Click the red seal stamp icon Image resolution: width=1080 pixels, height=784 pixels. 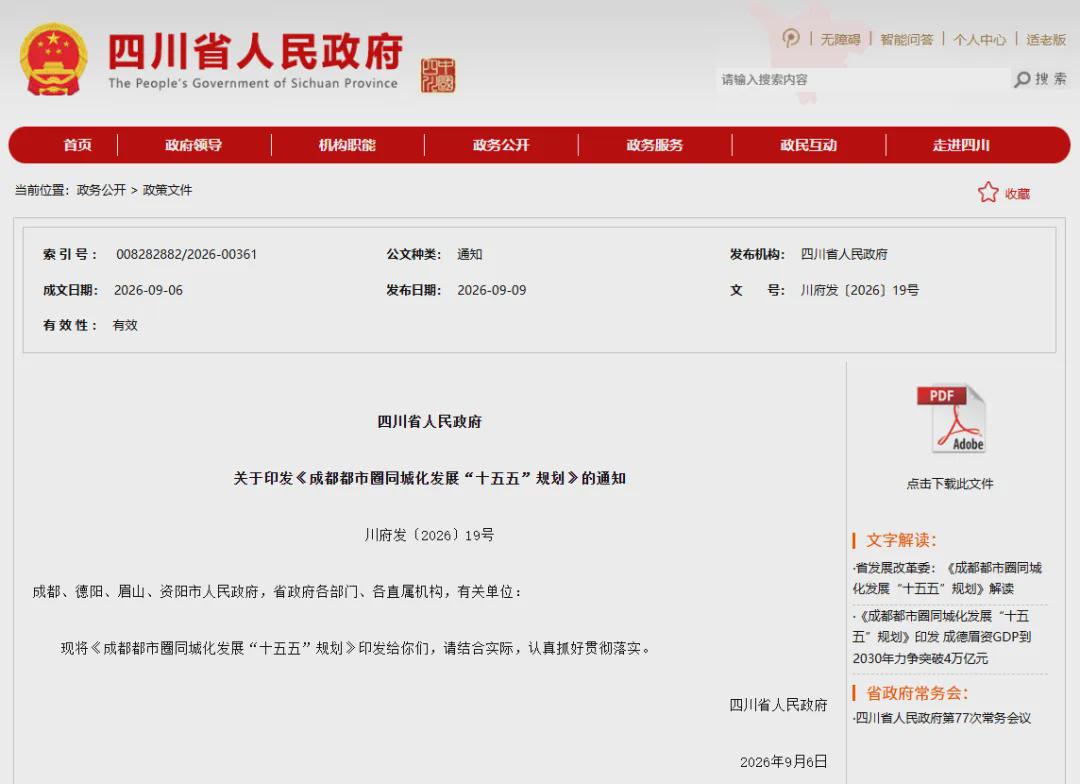pyautogui.click(x=438, y=75)
